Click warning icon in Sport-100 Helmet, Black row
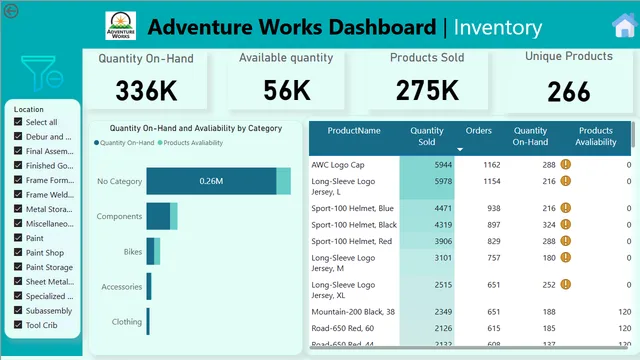Screen dimensions: 640x360 tap(565, 224)
